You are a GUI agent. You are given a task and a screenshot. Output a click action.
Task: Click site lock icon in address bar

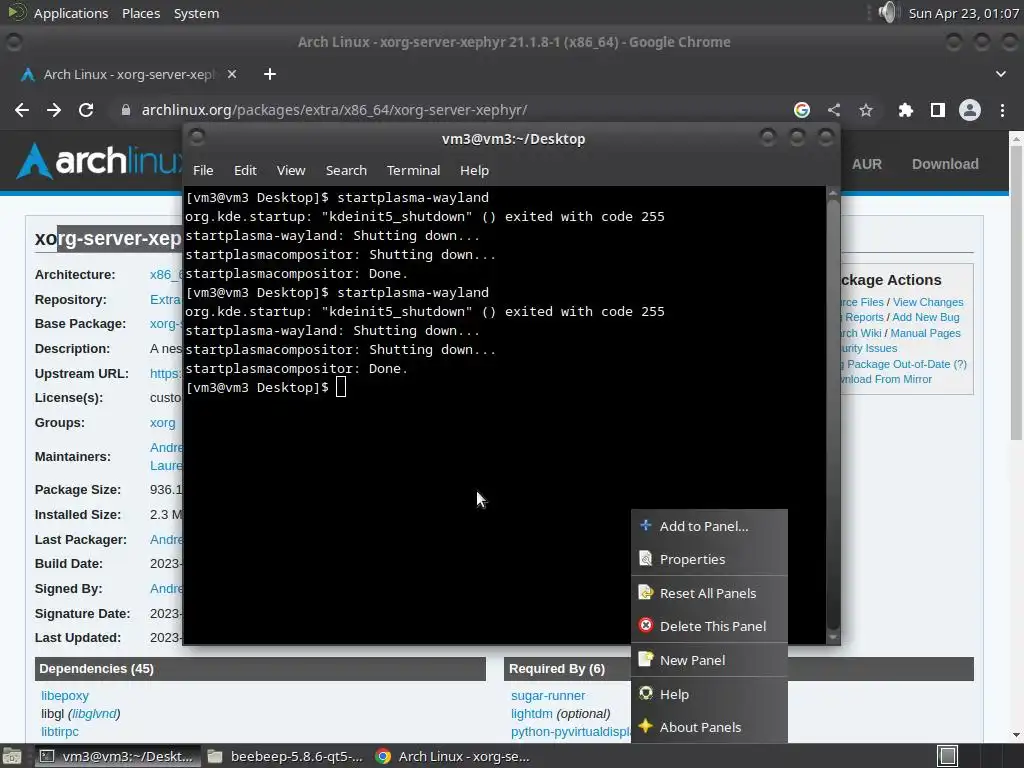point(125,110)
